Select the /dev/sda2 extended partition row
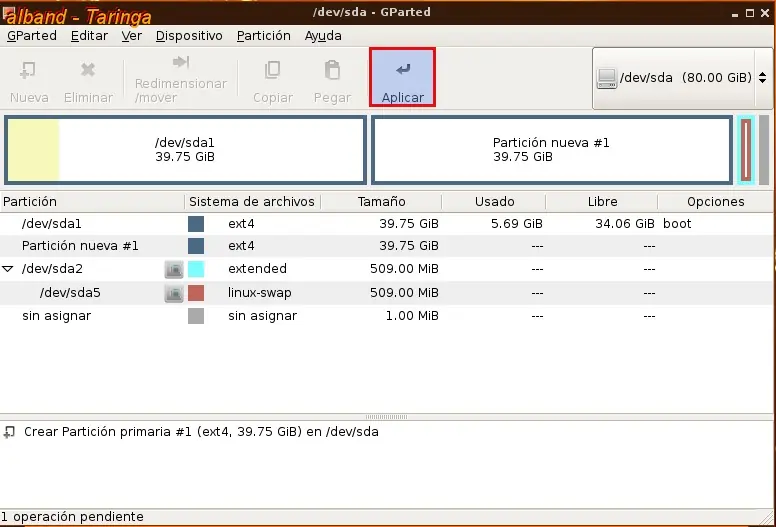 [386, 269]
